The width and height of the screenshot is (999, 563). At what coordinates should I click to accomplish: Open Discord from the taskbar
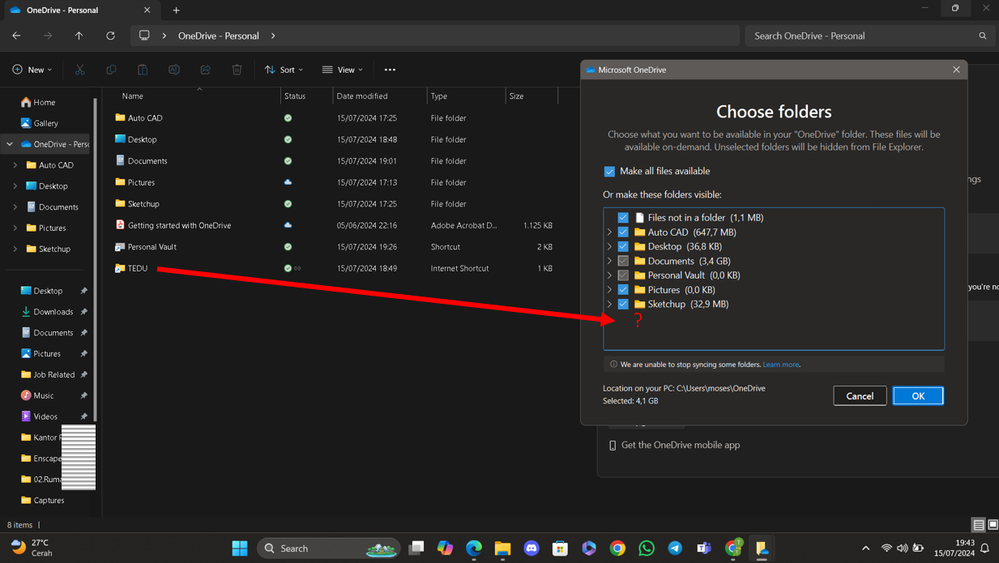point(531,548)
